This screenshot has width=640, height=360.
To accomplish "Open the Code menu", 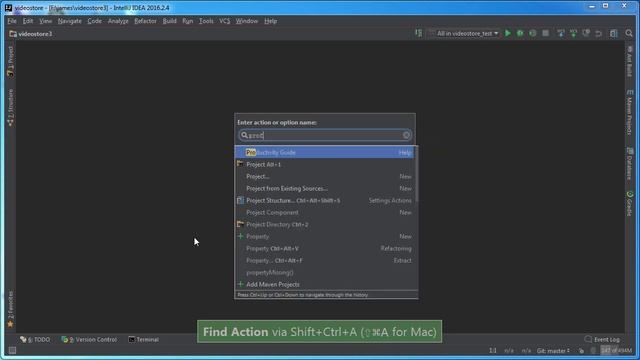I will pyautogui.click(x=94, y=21).
